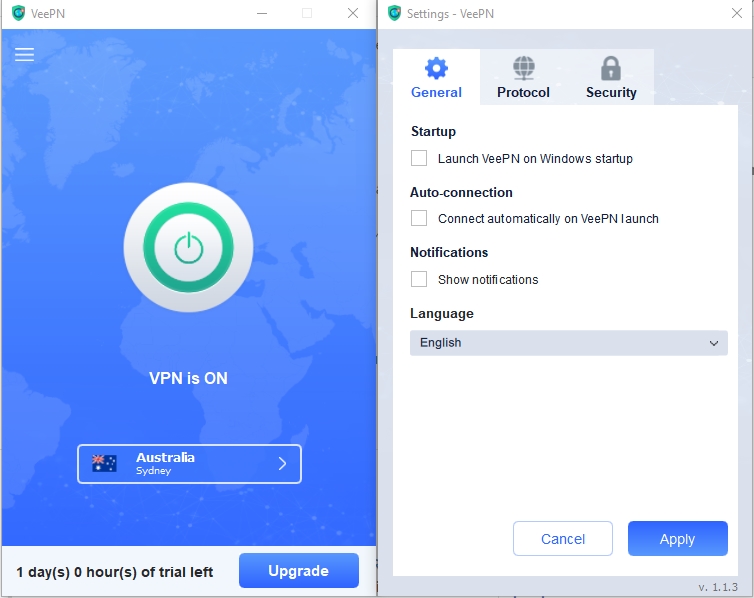Click VeePN shield logo in Settings title bar
The width and height of the screenshot is (754, 598).
pos(394,13)
